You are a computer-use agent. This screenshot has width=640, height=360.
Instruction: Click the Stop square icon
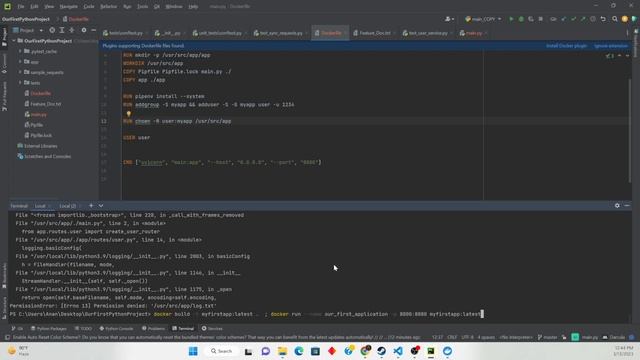pos(540,19)
